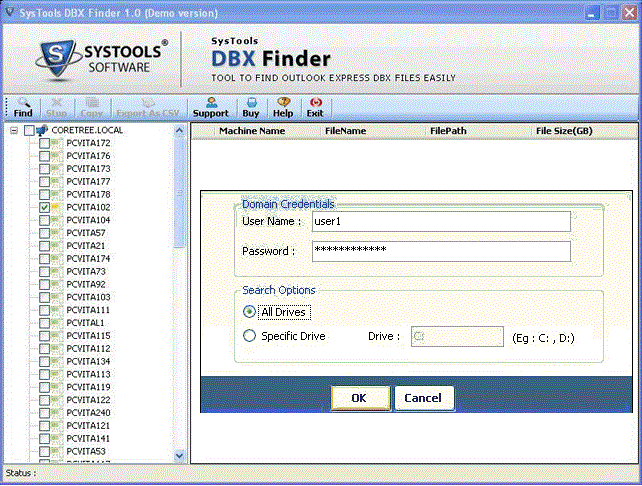The height and width of the screenshot is (486, 642).
Task: Check the PCVITA104 checkbox
Action: click(x=44, y=220)
